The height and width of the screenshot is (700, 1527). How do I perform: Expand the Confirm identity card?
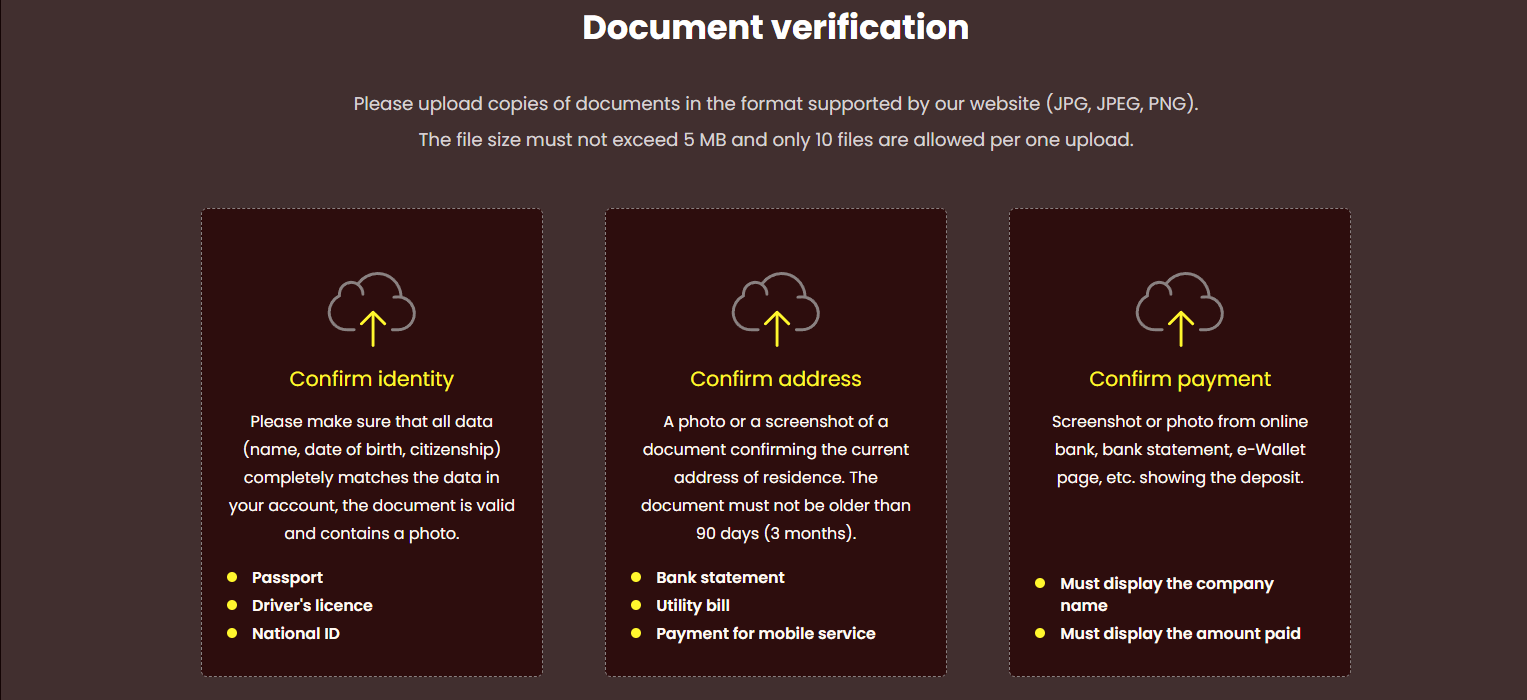pyautogui.click(x=372, y=441)
